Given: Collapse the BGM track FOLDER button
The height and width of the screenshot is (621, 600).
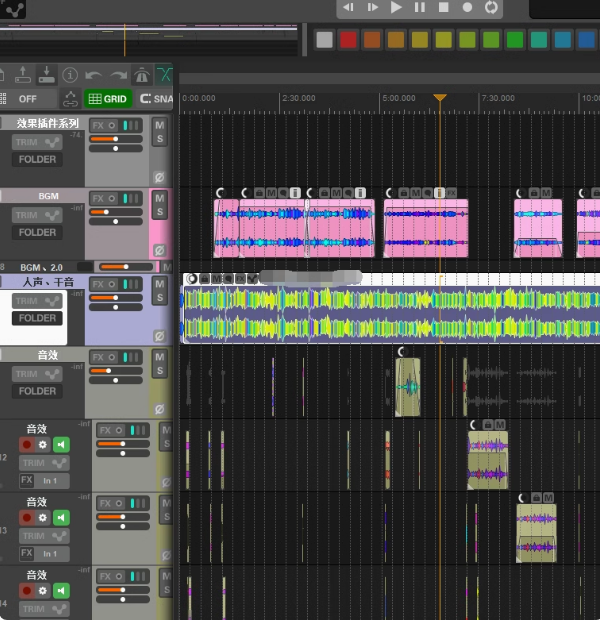Looking at the screenshot, I should point(37,232).
